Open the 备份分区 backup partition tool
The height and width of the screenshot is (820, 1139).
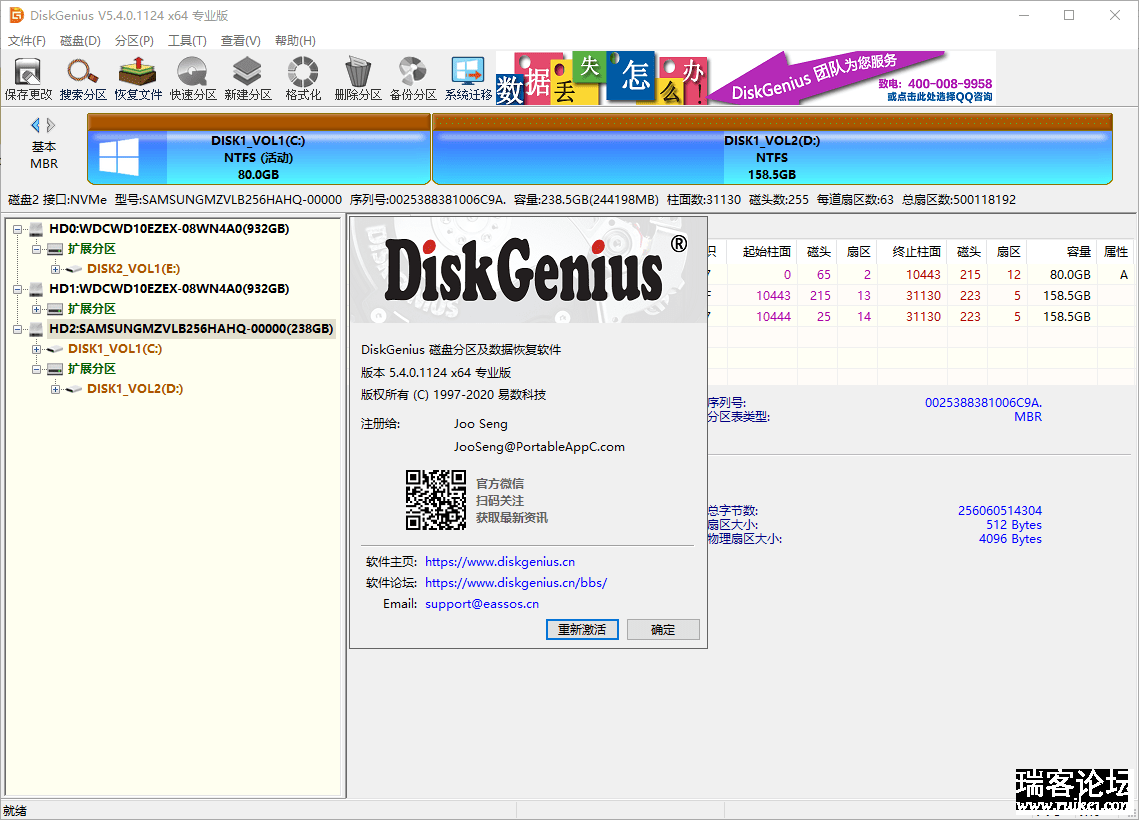click(x=413, y=78)
